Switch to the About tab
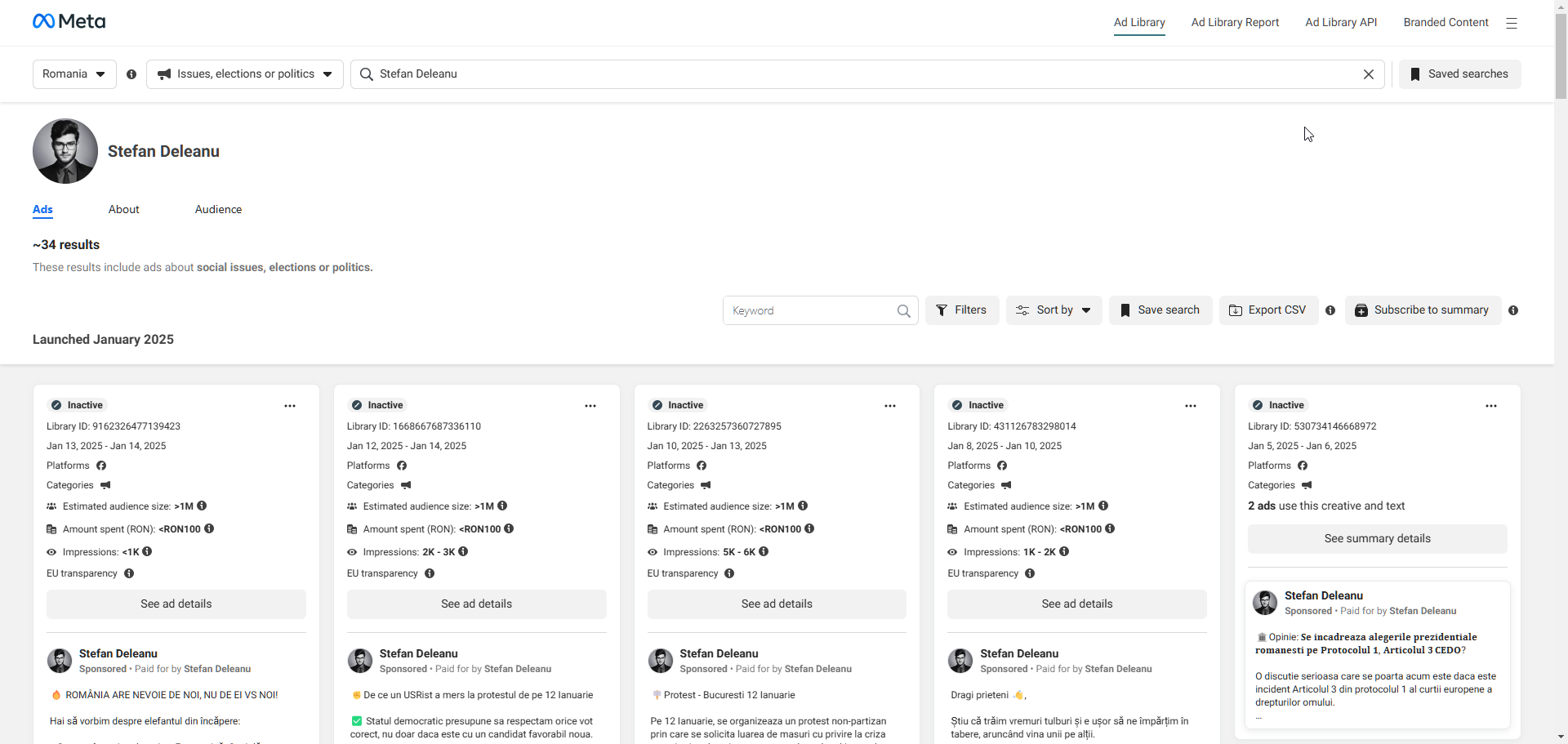This screenshot has height=744, width=1568. pos(124,210)
